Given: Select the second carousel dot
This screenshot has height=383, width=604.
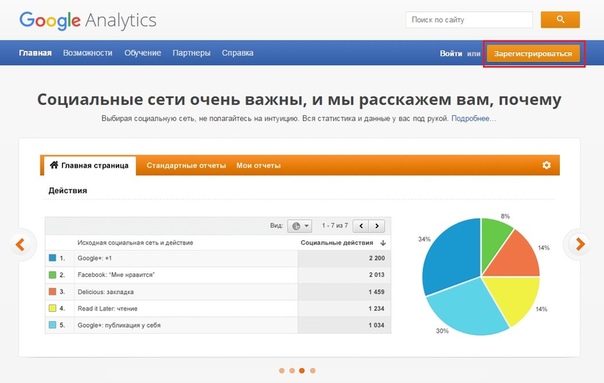Looking at the screenshot, I should [x=292, y=371].
